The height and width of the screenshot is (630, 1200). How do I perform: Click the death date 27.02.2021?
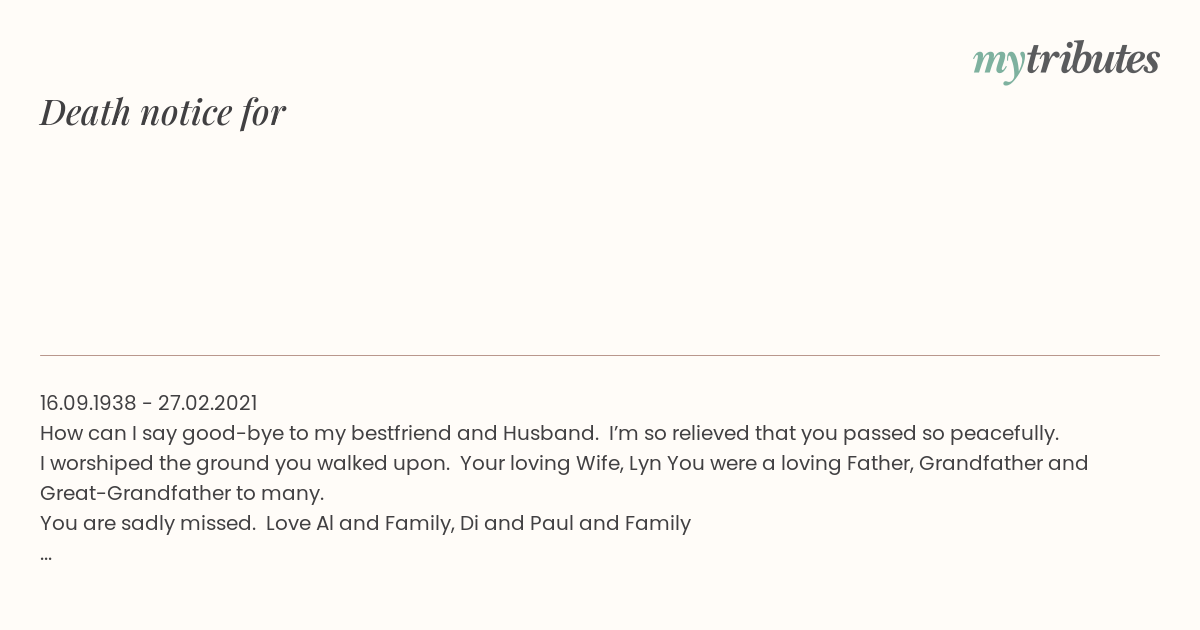tap(207, 403)
